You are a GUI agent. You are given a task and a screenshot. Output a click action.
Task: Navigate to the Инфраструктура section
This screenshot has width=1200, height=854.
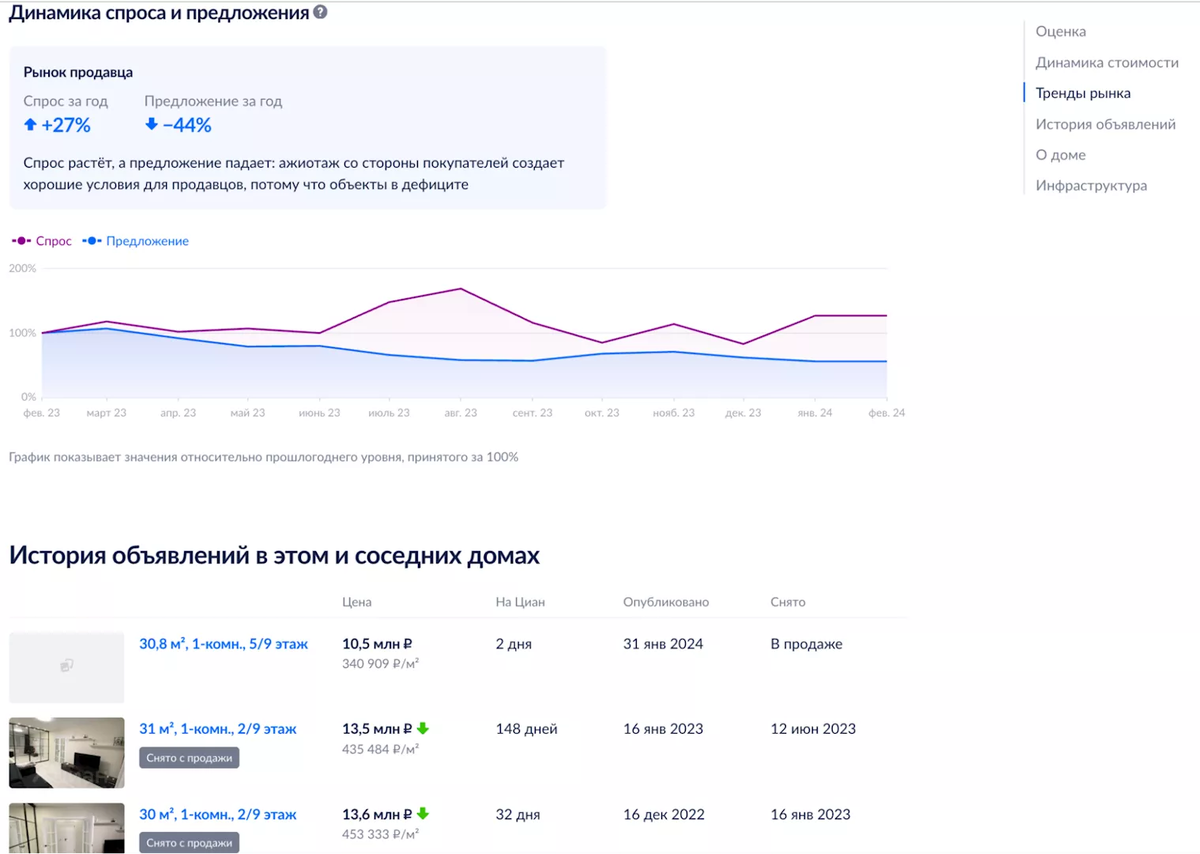[1090, 185]
